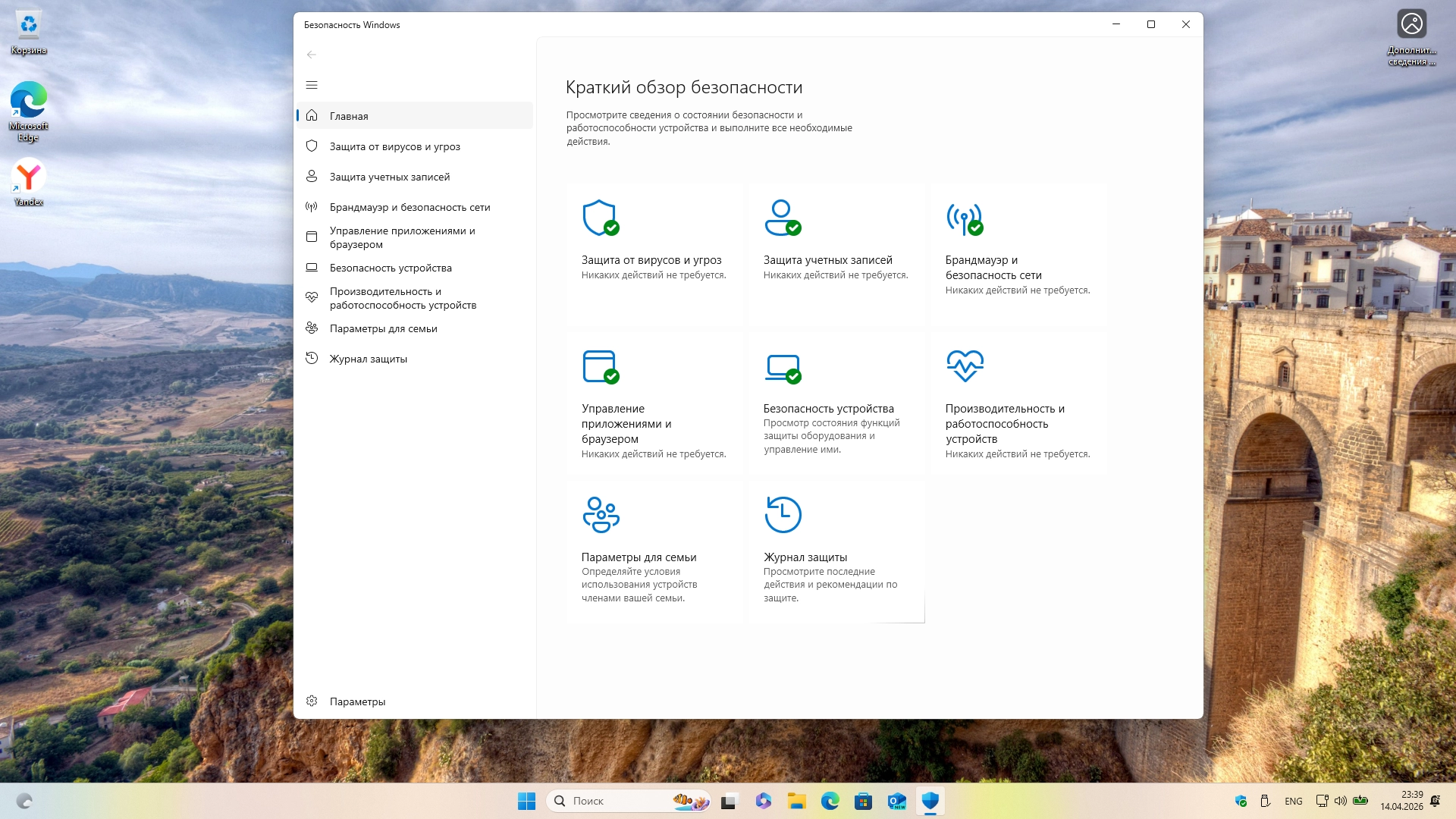The image size is (1456, 819).
Task: Select Главная in sidebar
Action: (x=349, y=116)
